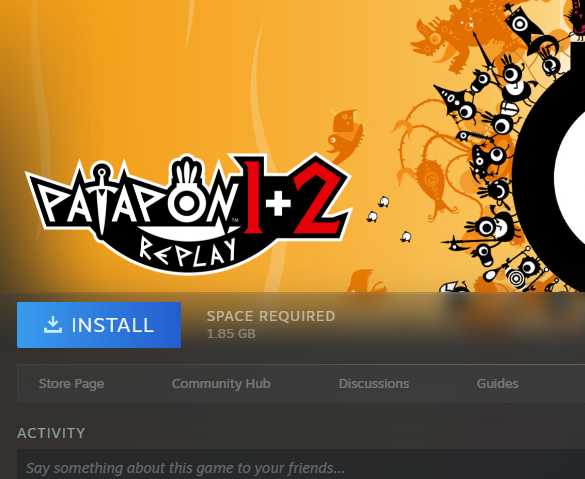Install Patapon 1+2 Replay
Viewport: 585px width, 479px height.
[99, 325]
